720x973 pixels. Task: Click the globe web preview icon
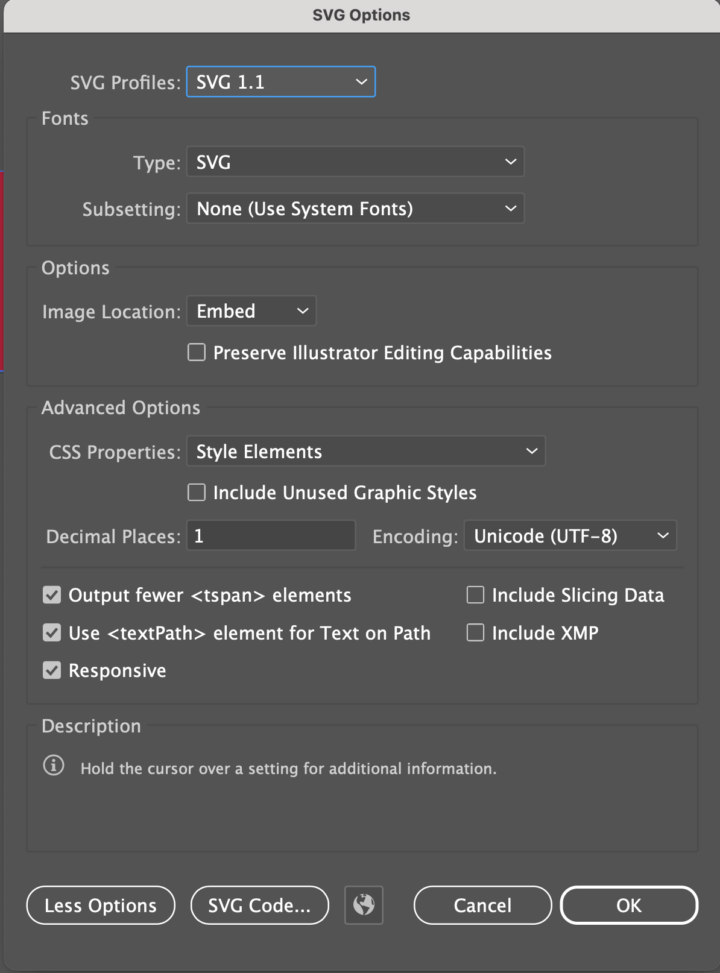tap(363, 905)
